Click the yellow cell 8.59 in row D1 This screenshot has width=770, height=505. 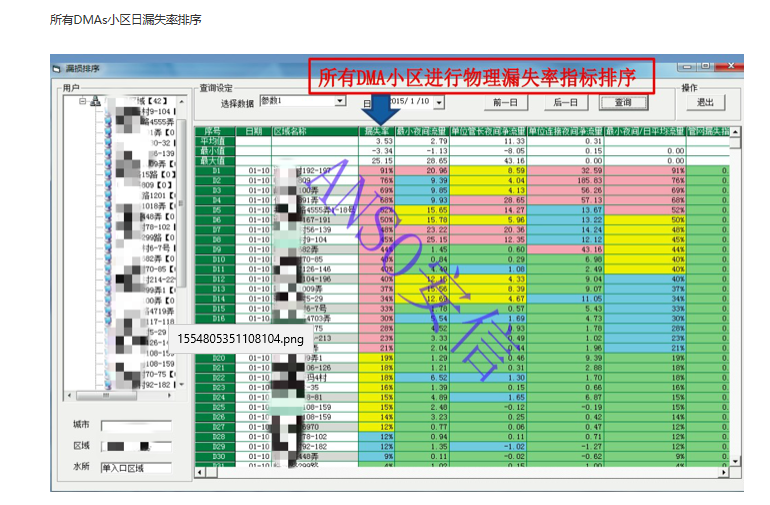coord(488,170)
